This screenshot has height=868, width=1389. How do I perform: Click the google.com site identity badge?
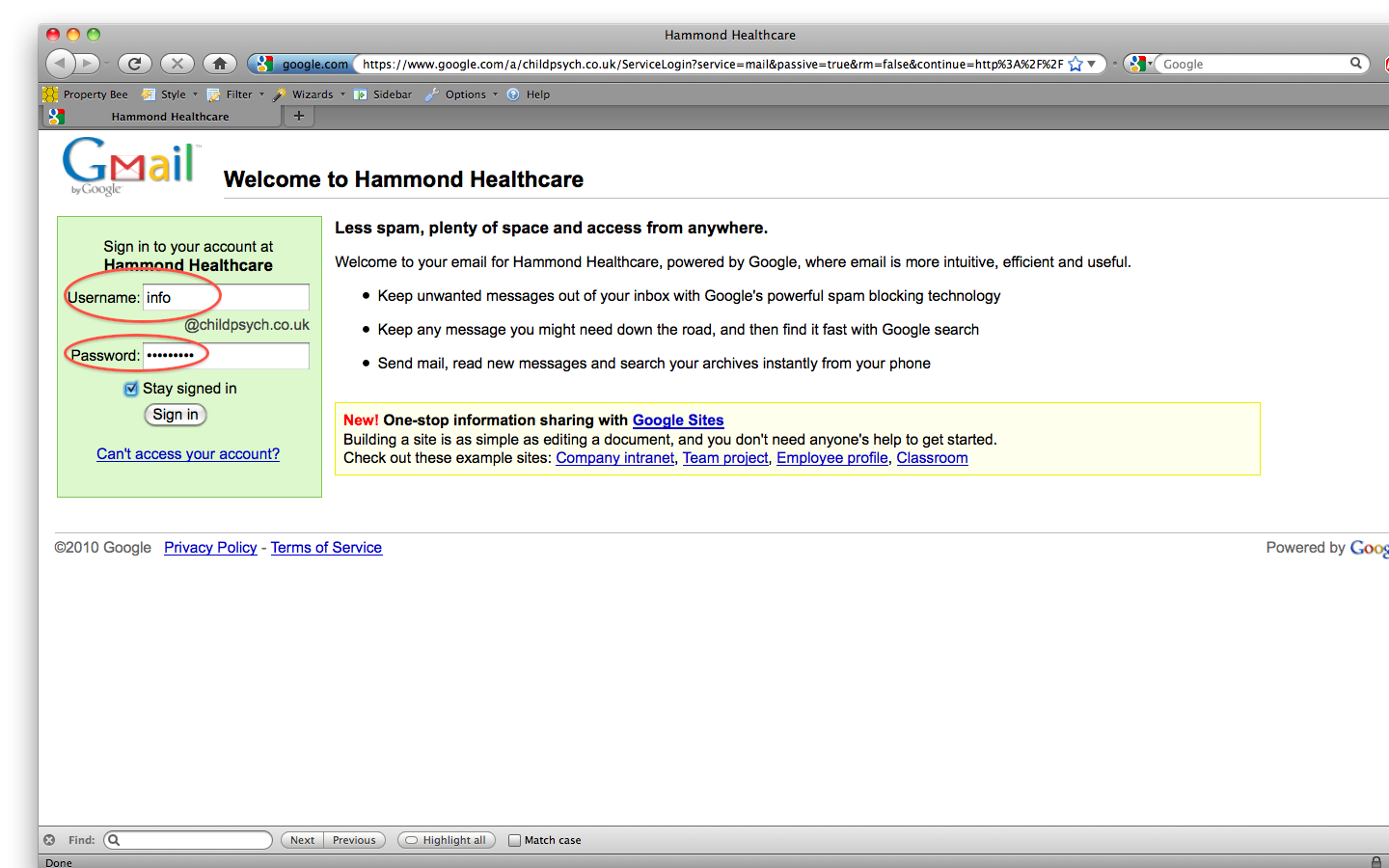pos(302,64)
